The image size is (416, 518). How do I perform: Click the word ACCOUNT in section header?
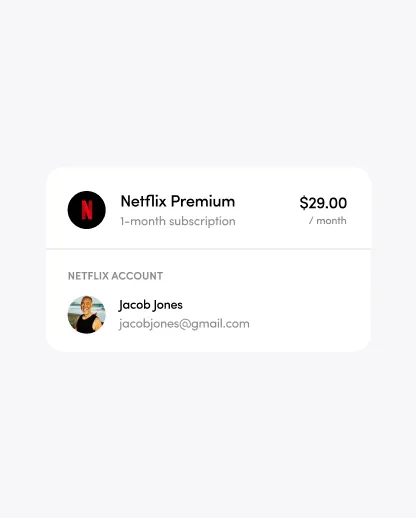(137, 276)
